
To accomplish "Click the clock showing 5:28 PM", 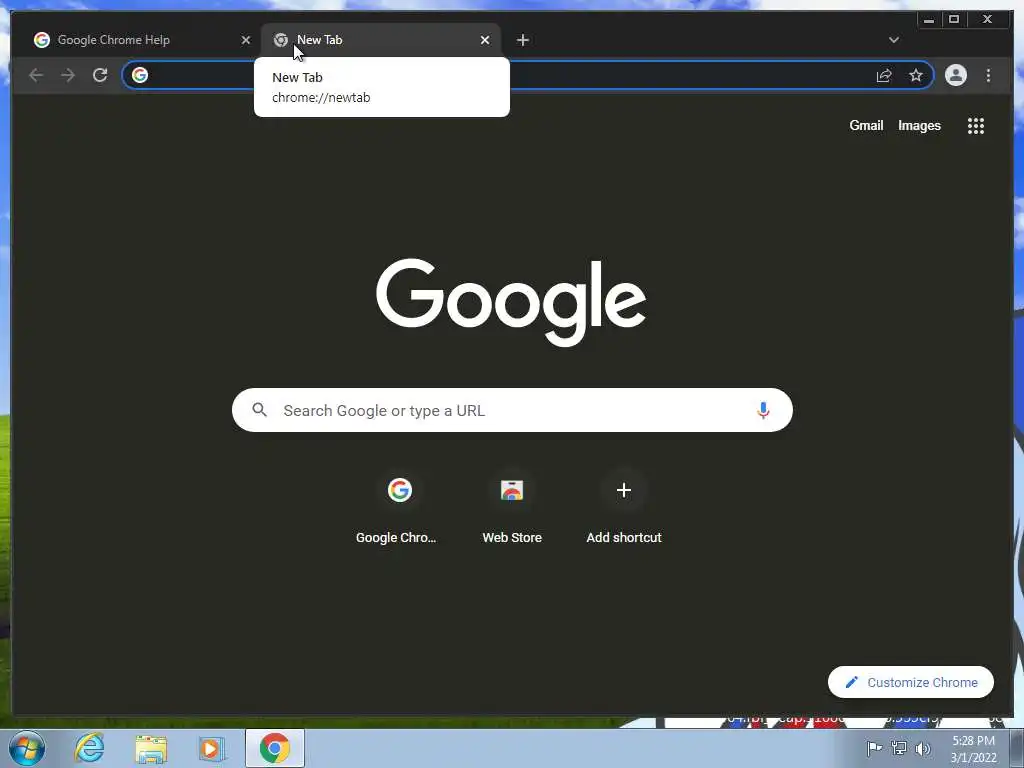I will 973,748.
